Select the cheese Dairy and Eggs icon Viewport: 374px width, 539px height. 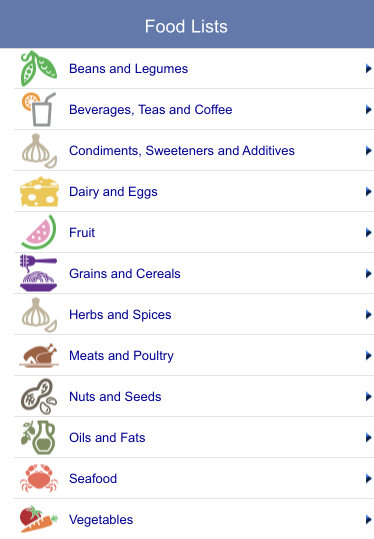tap(39, 191)
